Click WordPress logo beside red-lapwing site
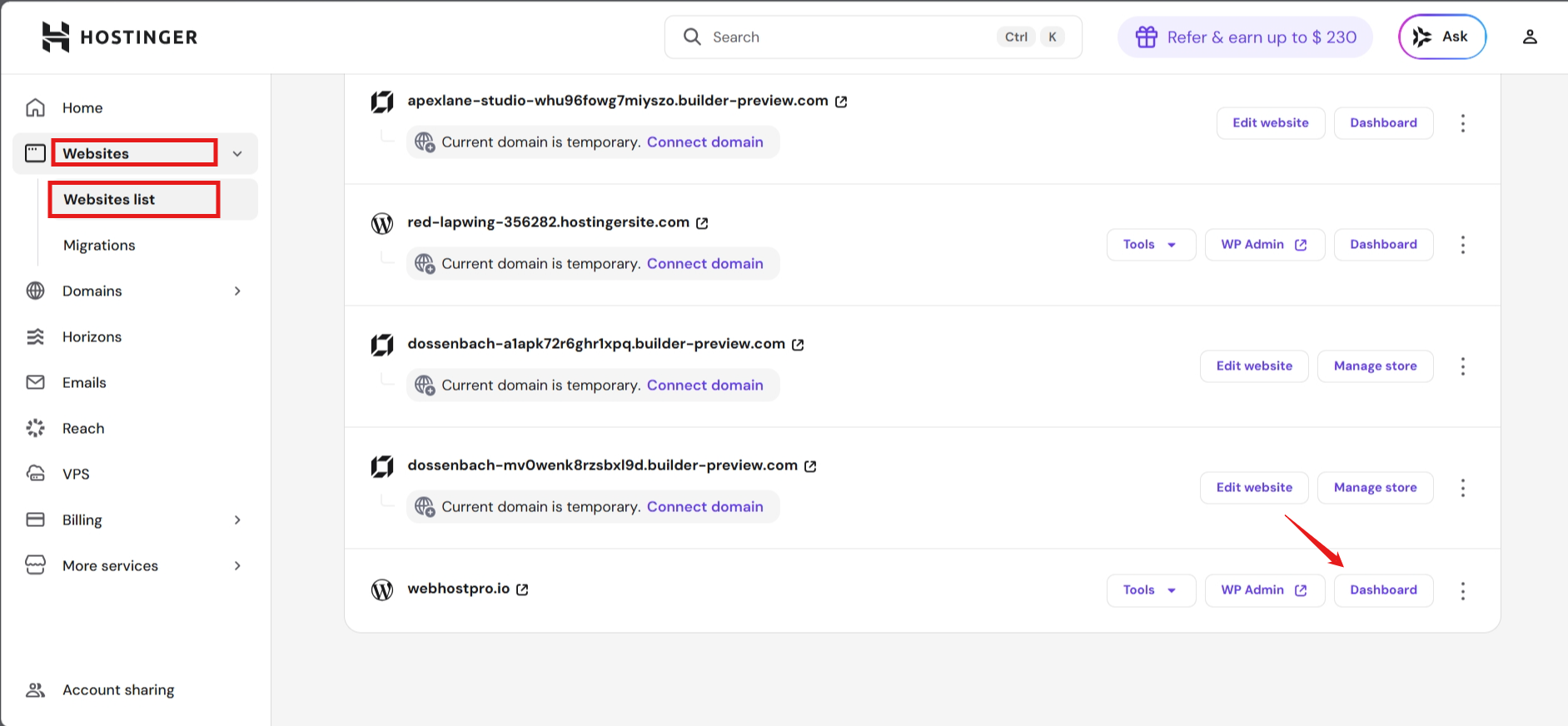 [382, 223]
